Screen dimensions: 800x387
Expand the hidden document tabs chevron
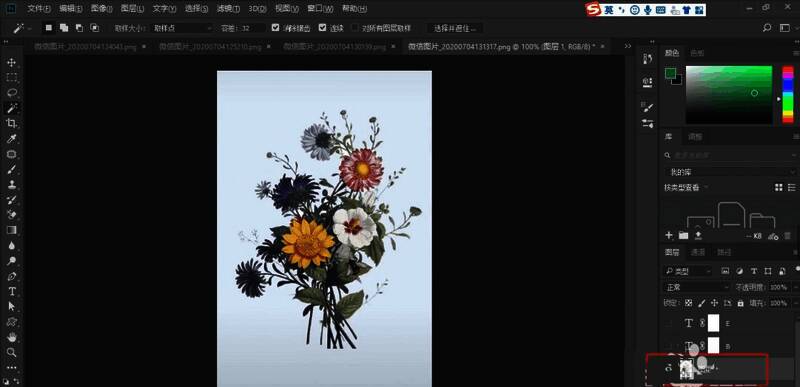pyautogui.click(x=628, y=46)
